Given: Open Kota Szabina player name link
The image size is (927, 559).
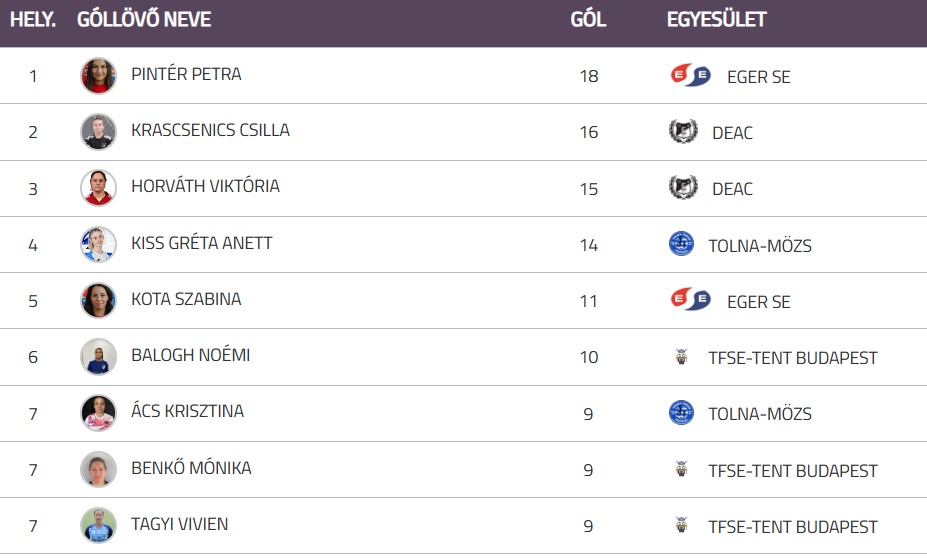Looking at the screenshot, I should pyautogui.click(x=186, y=299).
